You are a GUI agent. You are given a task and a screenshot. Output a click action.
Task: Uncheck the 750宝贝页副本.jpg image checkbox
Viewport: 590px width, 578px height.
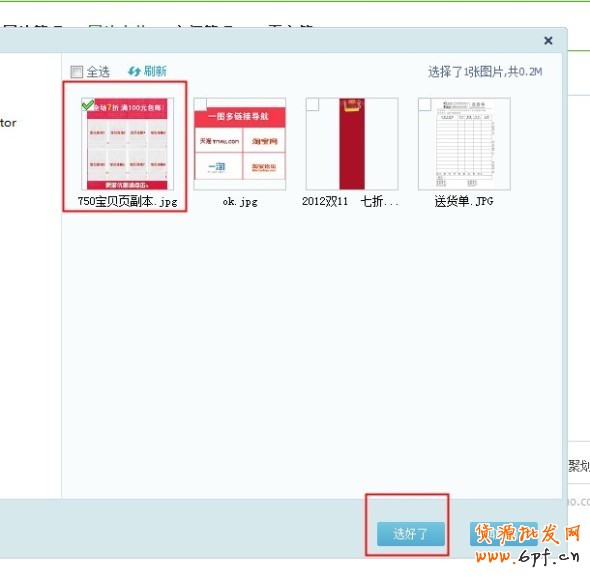point(88,104)
